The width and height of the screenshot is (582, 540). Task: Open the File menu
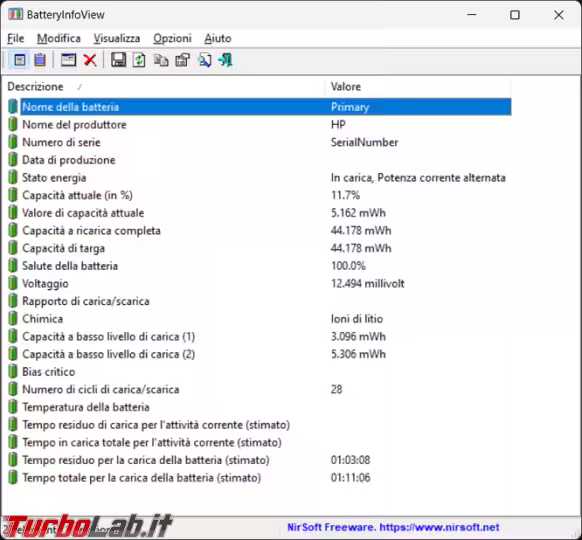pyautogui.click(x=16, y=38)
